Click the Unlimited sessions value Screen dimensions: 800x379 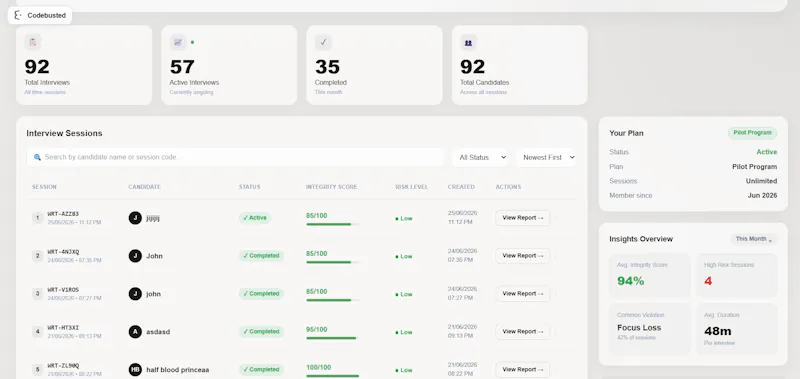(x=761, y=181)
